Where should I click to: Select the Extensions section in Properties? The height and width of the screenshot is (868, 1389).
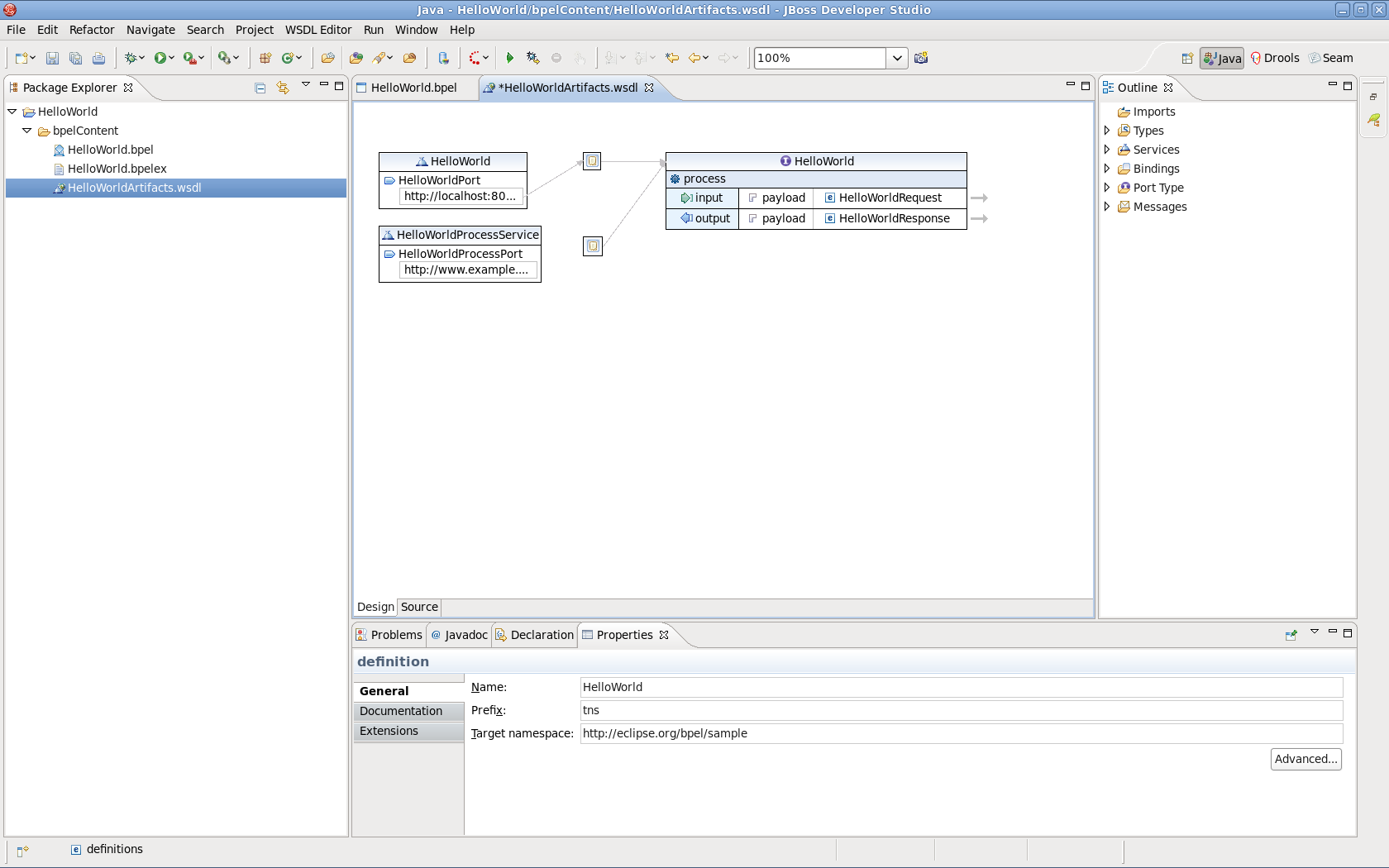[389, 731]
